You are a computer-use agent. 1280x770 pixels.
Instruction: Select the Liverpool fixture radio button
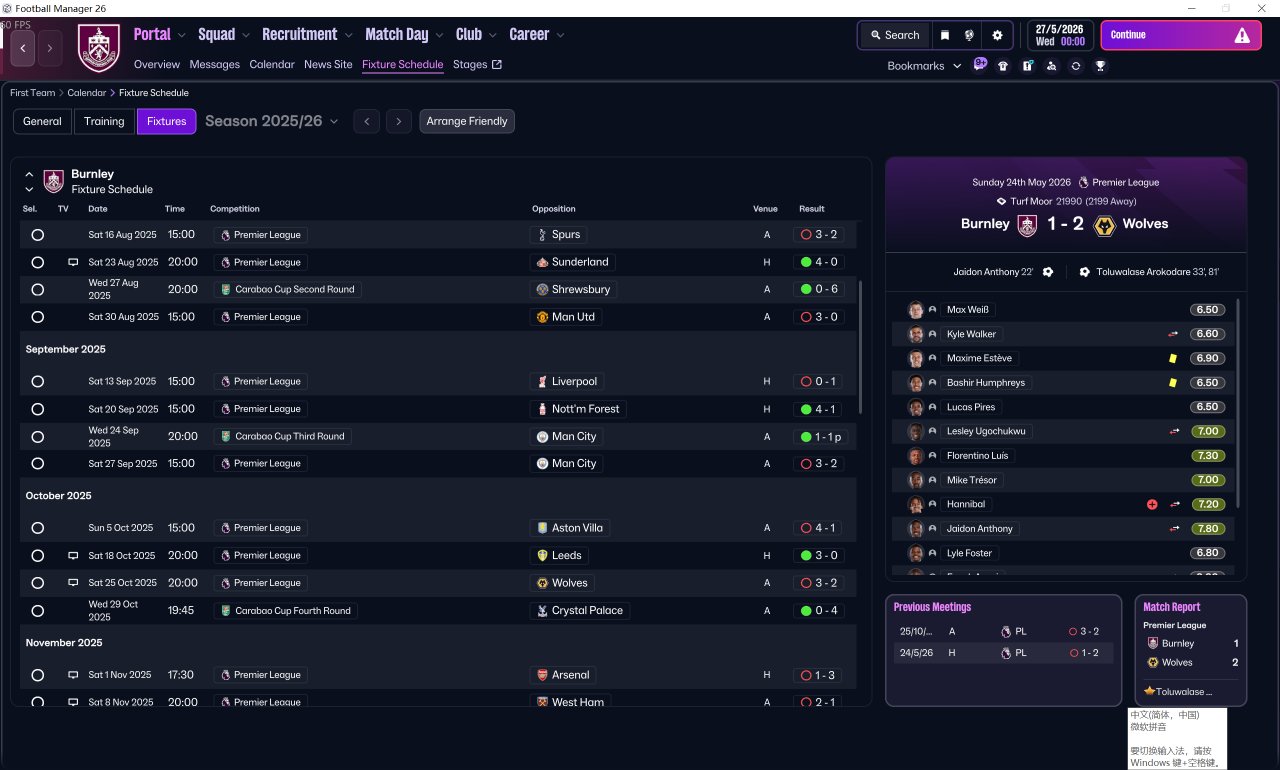37,382
